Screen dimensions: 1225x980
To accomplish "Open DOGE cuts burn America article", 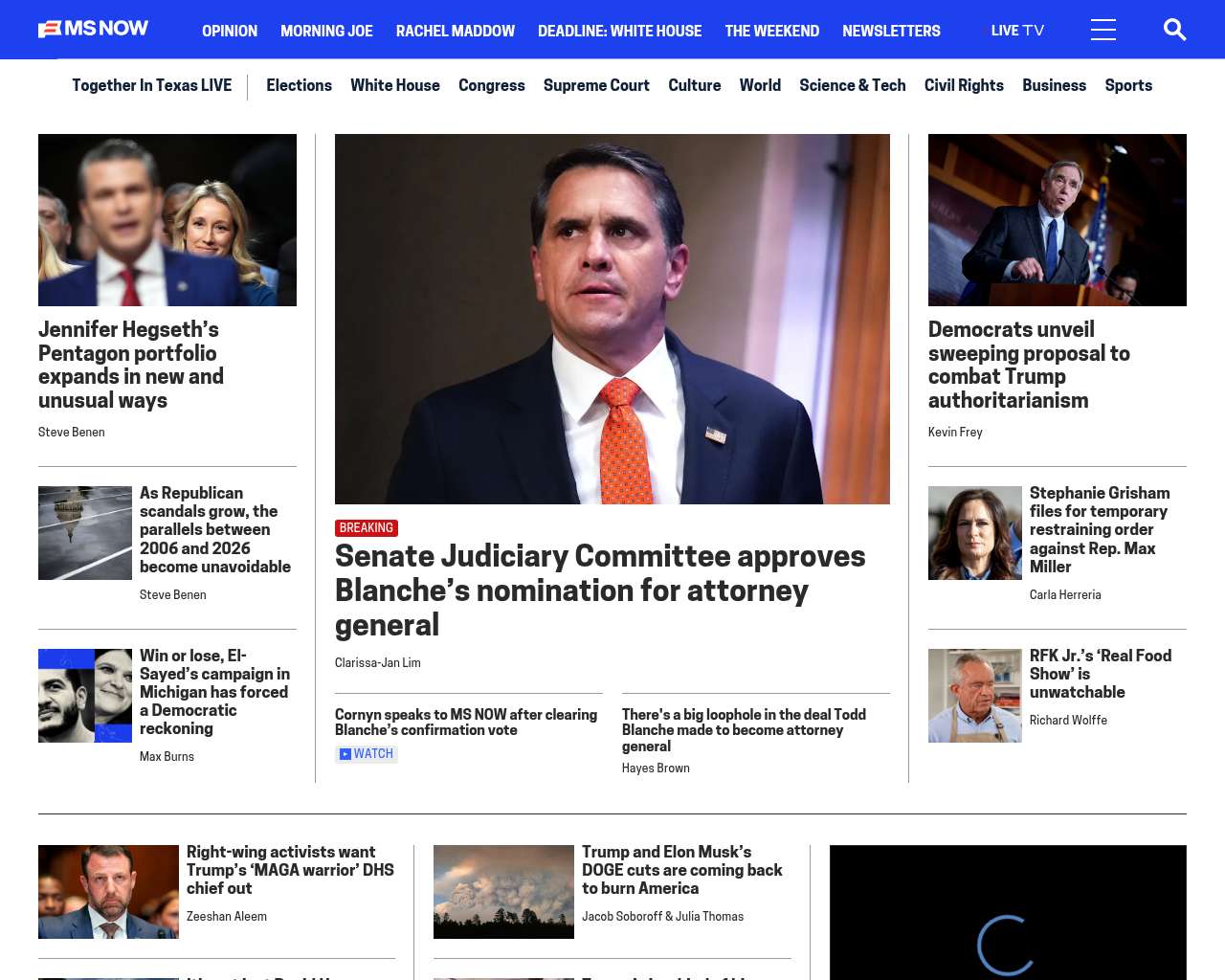I will [682, 870].
